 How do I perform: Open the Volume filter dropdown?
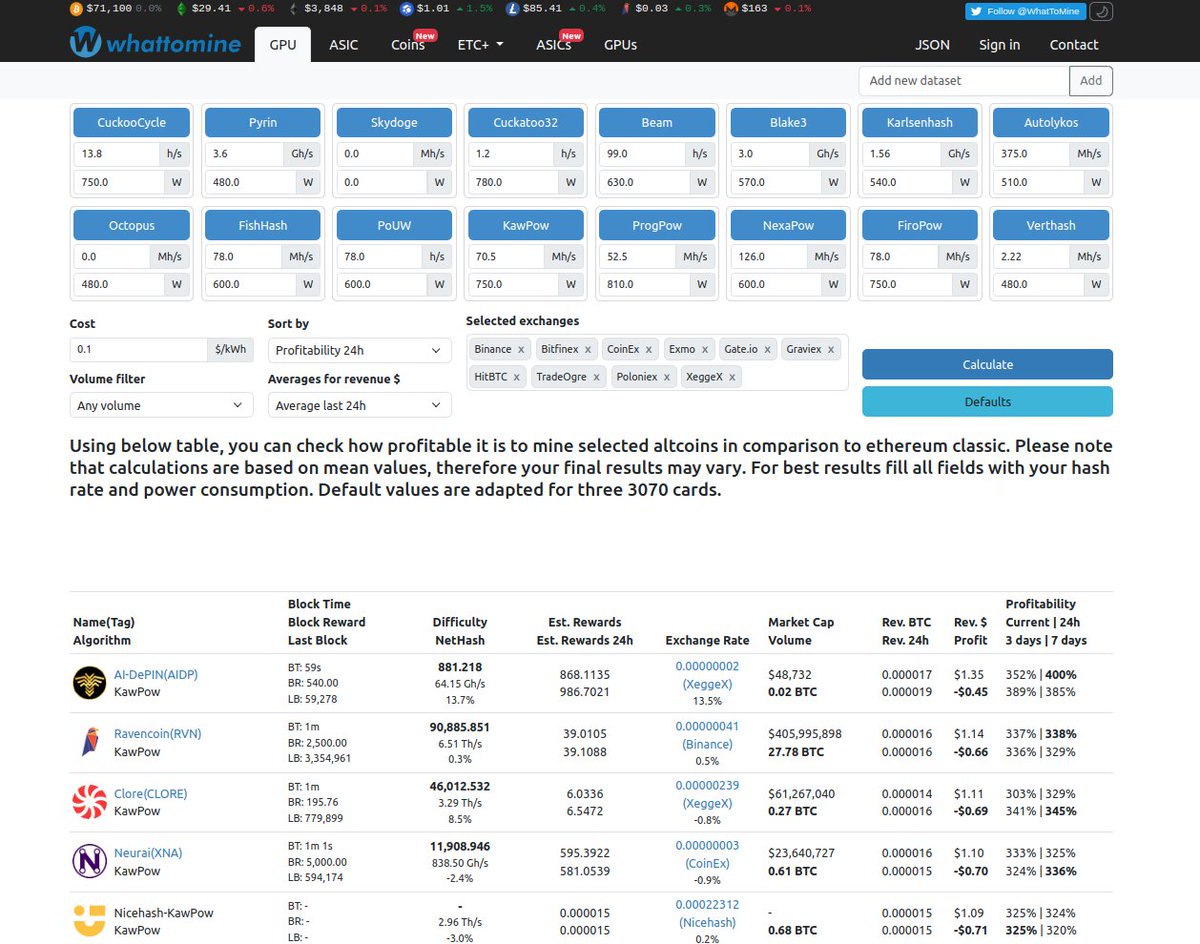tap(161, 405)
